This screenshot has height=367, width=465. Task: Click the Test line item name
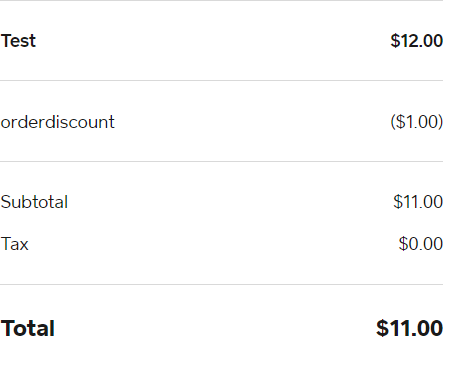18,41
